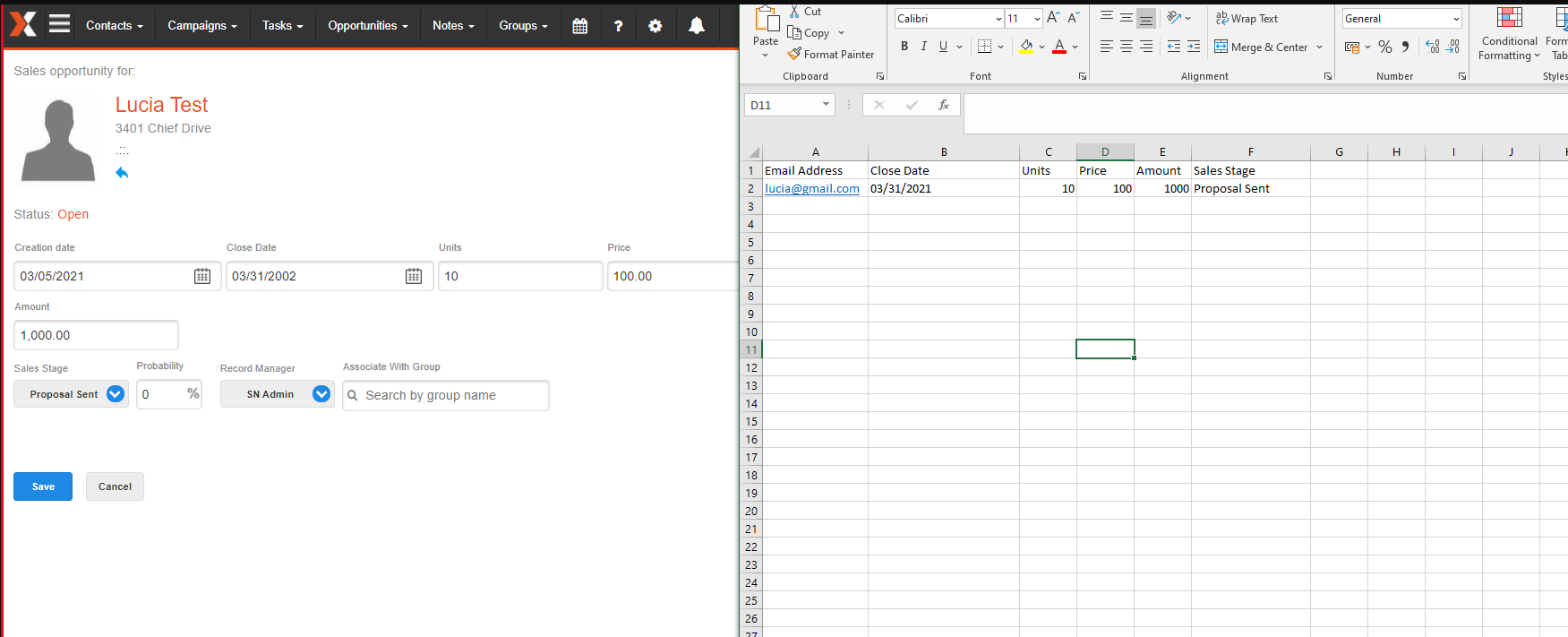
Task: Expand the Number format General dropdown
Action: (x=1456, y=19)
